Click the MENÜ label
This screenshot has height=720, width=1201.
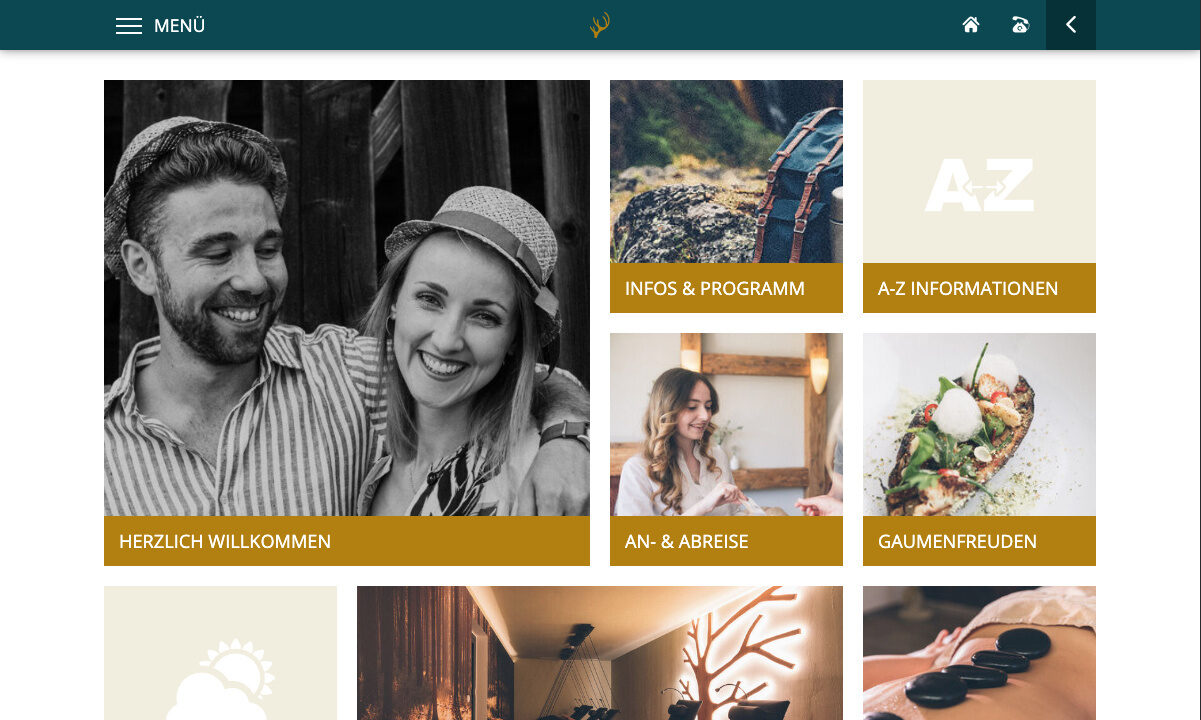(179, 26)
